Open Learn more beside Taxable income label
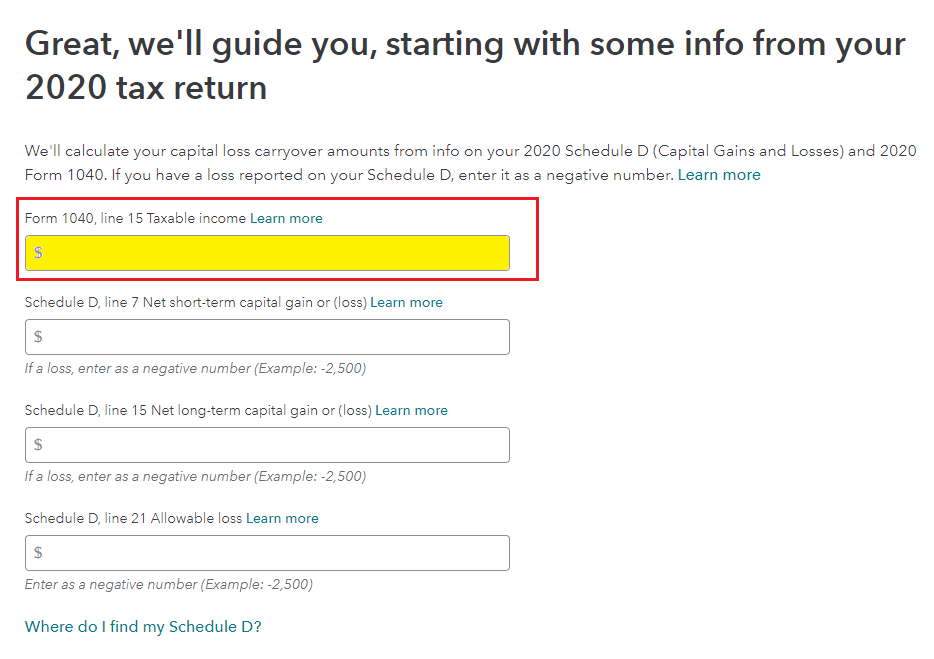934x659 pixels. (x=286, y=218)
